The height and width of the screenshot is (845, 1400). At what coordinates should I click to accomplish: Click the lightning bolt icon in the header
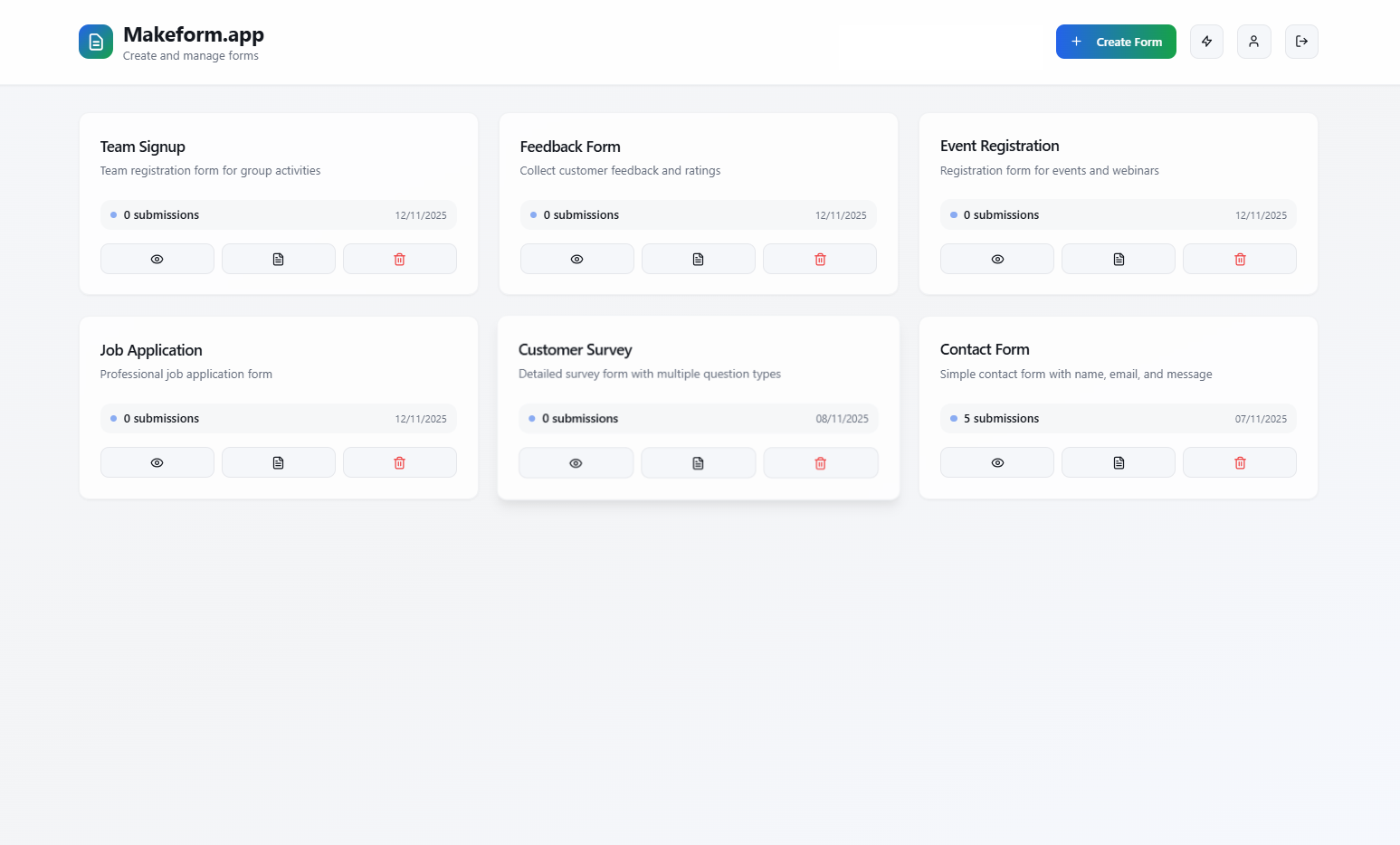1206,42
